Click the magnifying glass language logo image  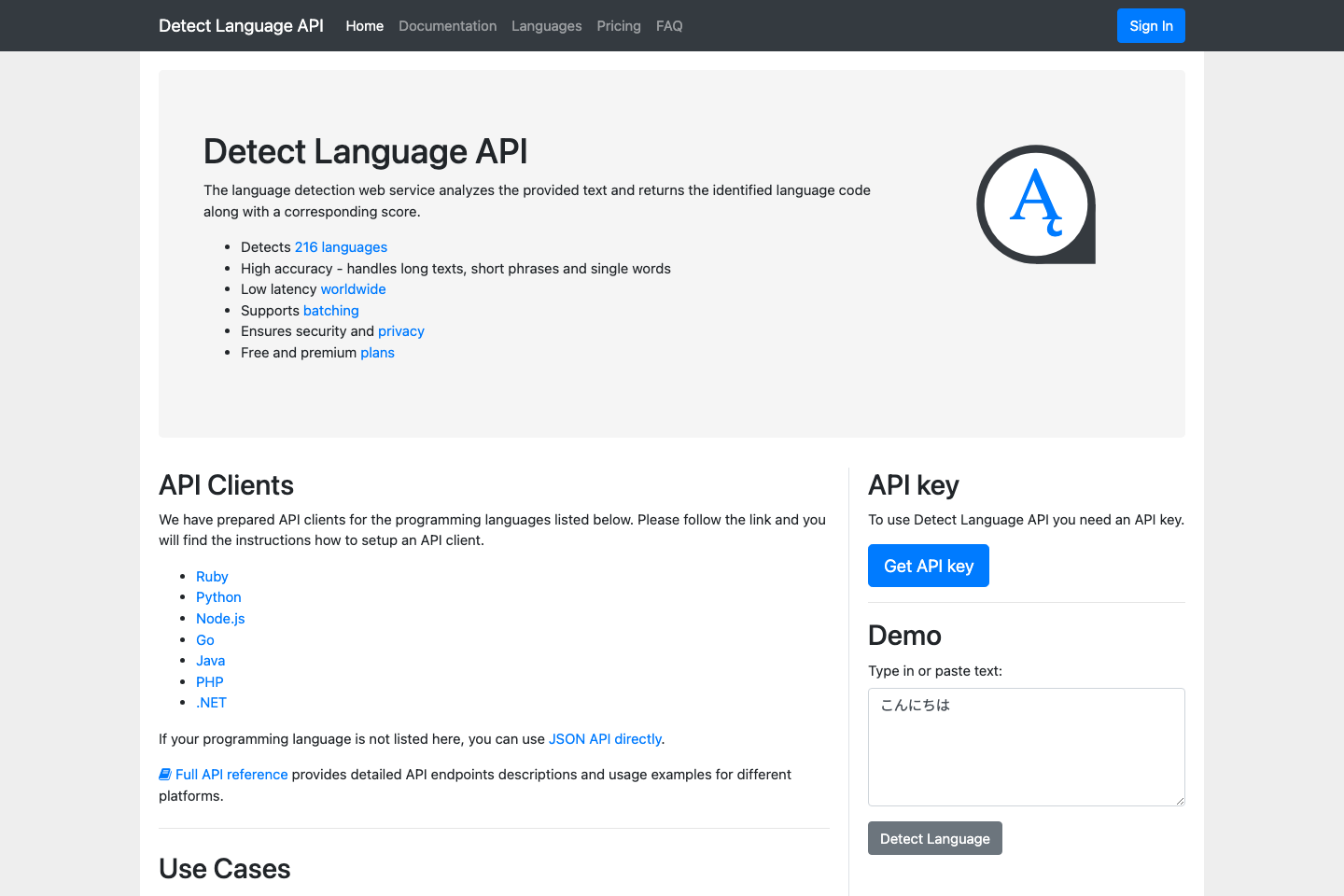click(1034, 203)
